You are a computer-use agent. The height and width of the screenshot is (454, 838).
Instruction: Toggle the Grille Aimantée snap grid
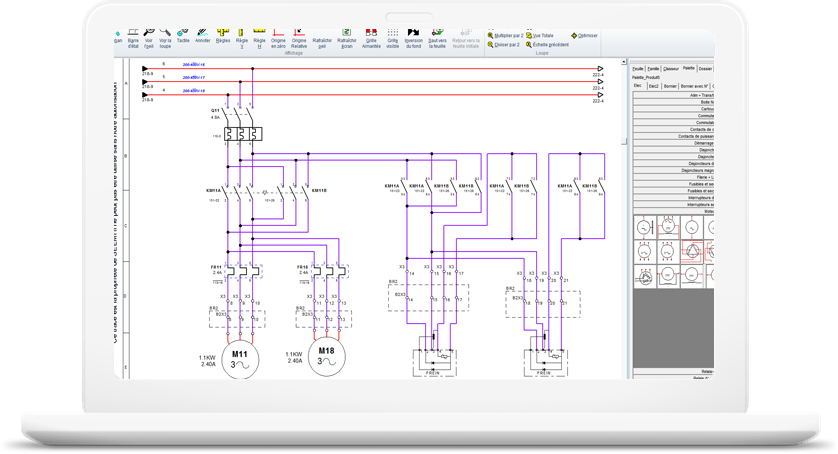pyautogui.click(x=371, y=39)
